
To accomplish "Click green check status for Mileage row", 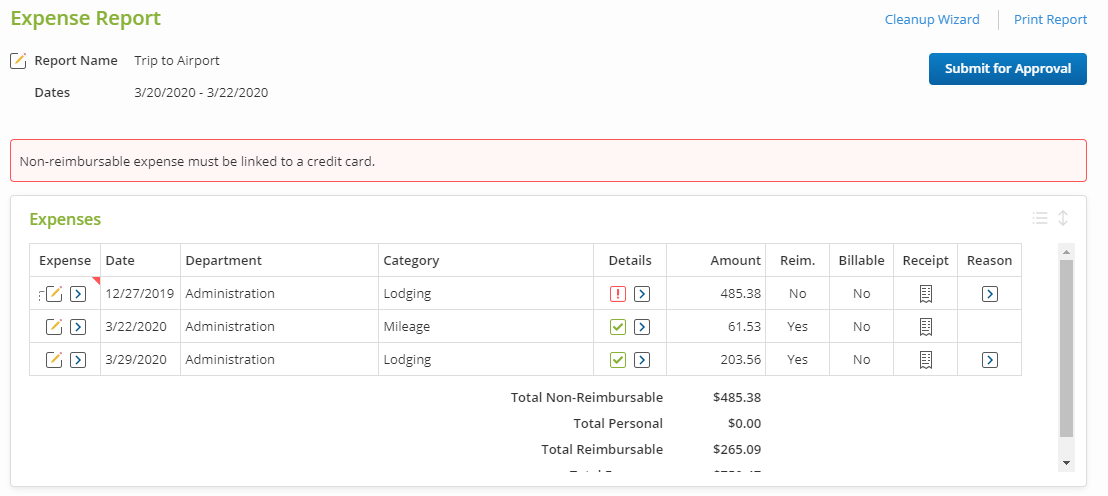I will tap(618, 327).
